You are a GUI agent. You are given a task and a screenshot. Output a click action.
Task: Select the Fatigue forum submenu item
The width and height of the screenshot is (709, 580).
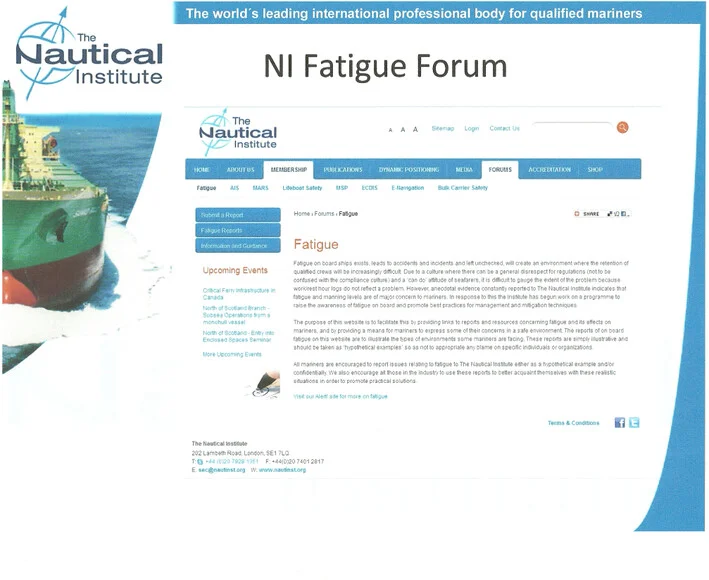[206, 188]
